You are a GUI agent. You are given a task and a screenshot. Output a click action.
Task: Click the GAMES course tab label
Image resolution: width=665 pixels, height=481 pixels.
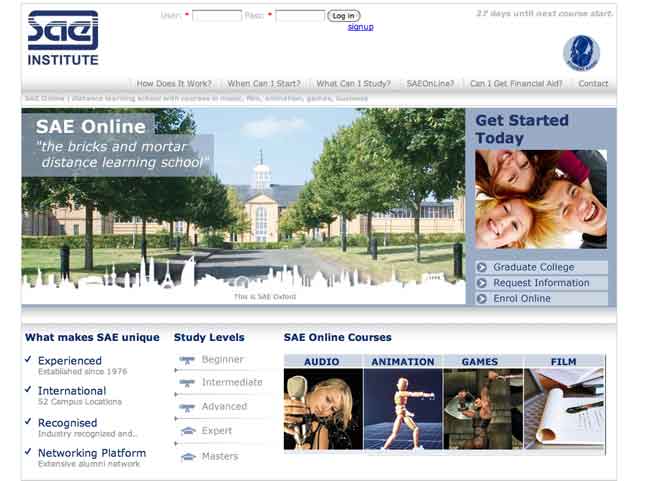coord(480,362)
